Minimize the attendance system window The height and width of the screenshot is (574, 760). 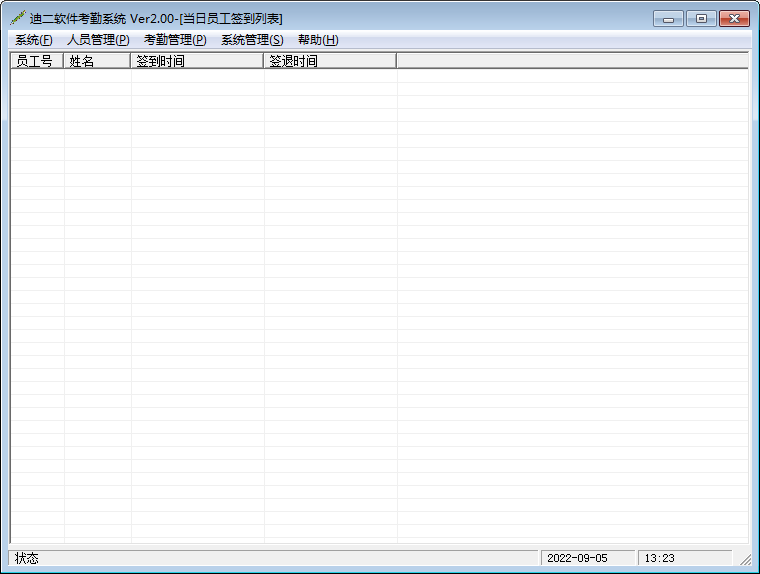point(668,19)
